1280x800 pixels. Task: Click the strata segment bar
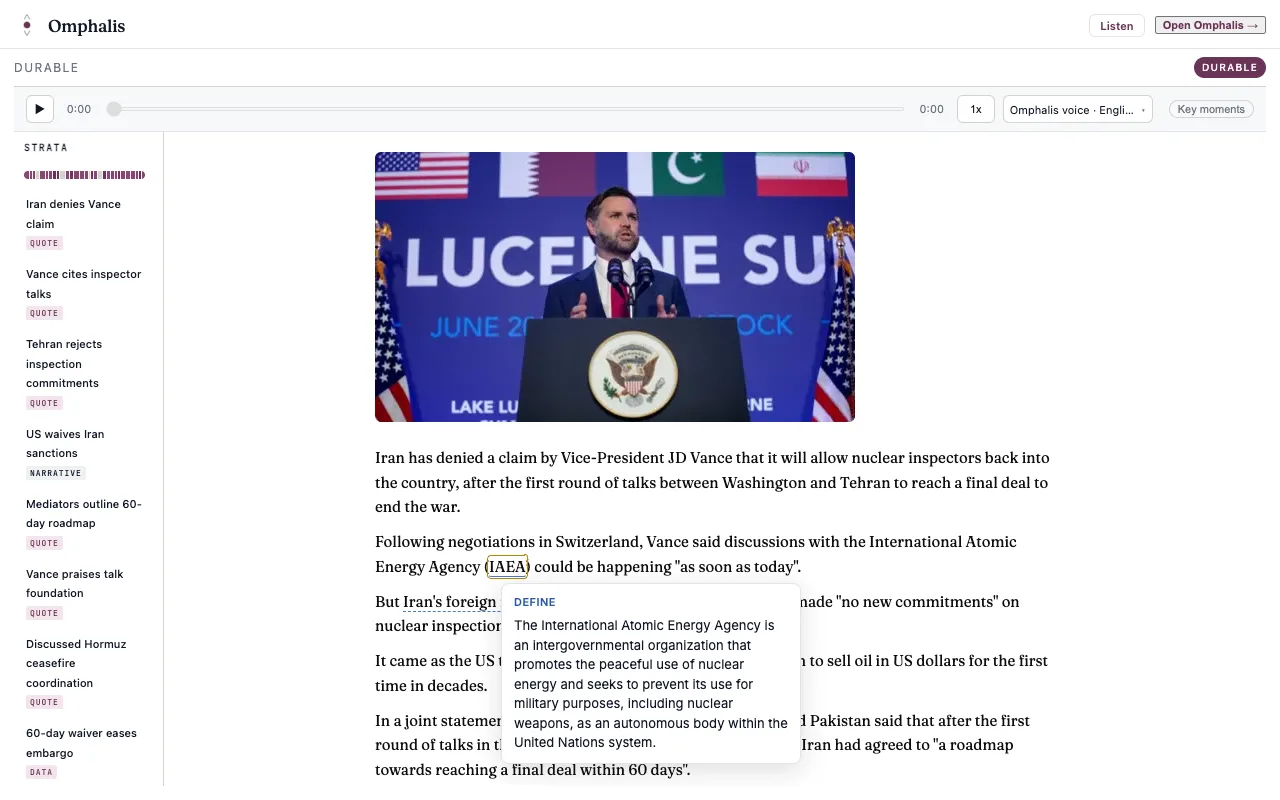(x=85, y=175)
